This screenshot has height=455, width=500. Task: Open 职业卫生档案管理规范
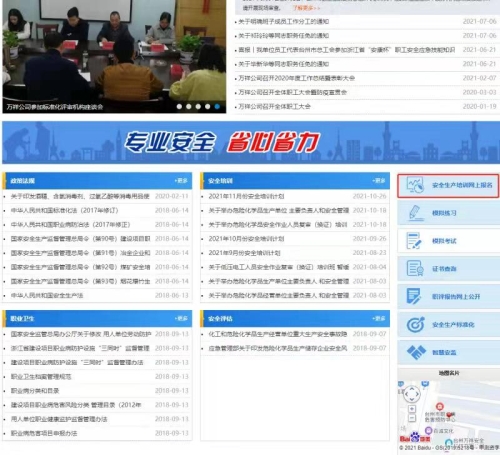click(x=41, y=376)
